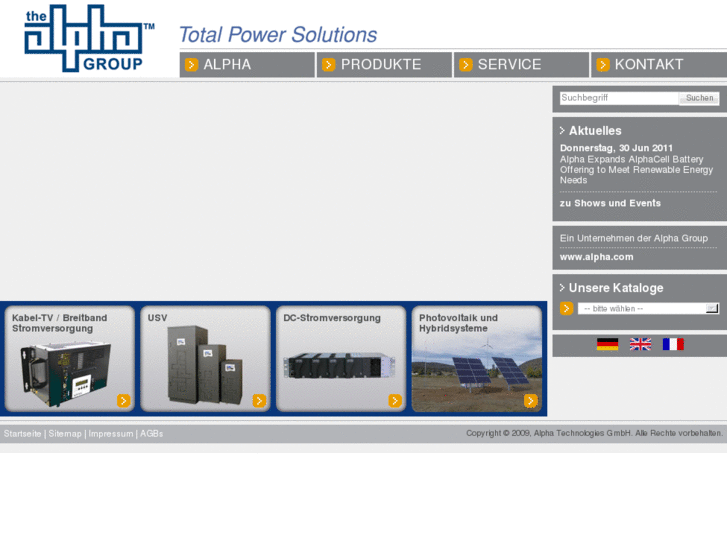Click orange arrow on Photovoltaik card

(x=530, y=400)
